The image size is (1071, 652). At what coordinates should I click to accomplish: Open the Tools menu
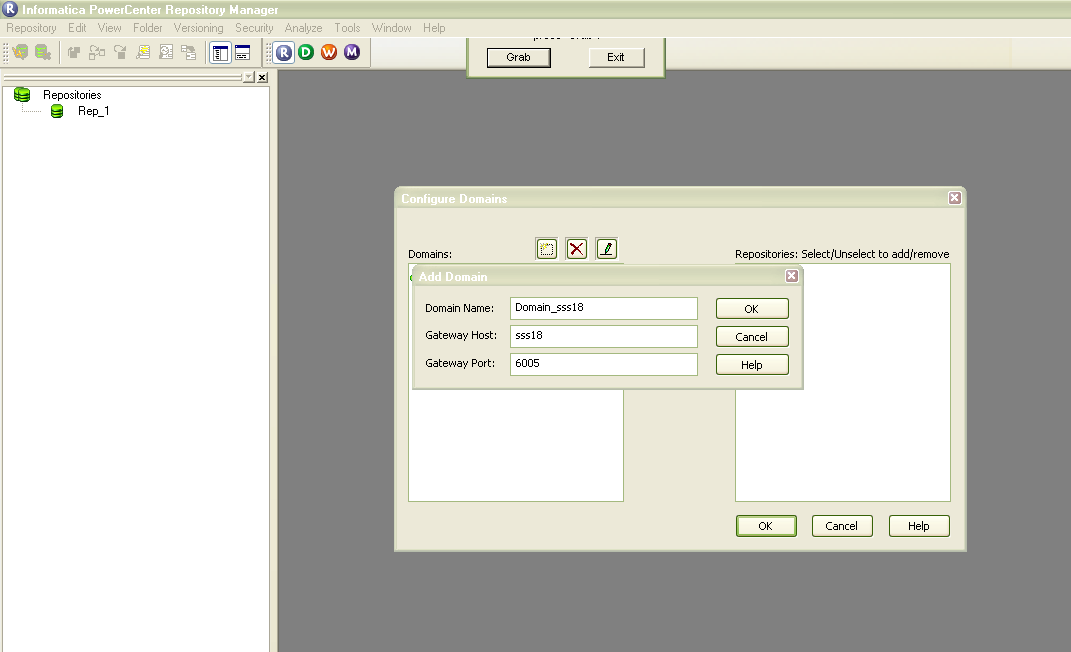tap(347, 28)
